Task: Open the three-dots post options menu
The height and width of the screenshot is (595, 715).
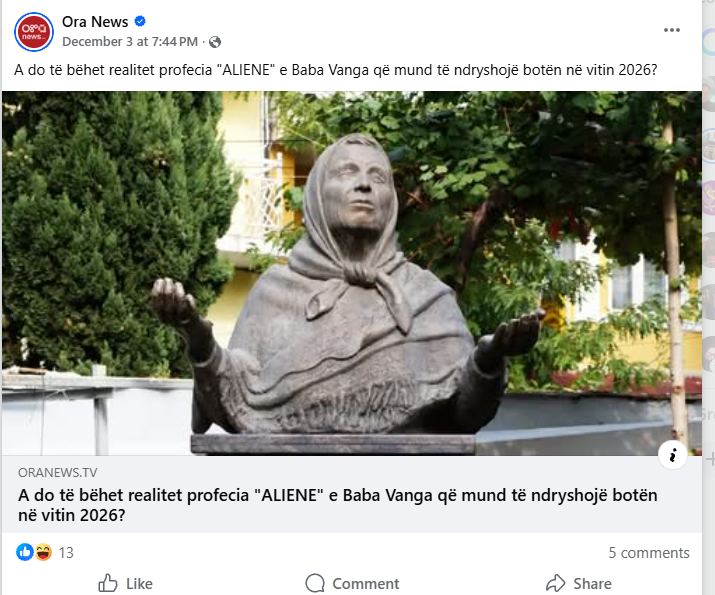Action: pyautogui.click(x=672, y=30)
